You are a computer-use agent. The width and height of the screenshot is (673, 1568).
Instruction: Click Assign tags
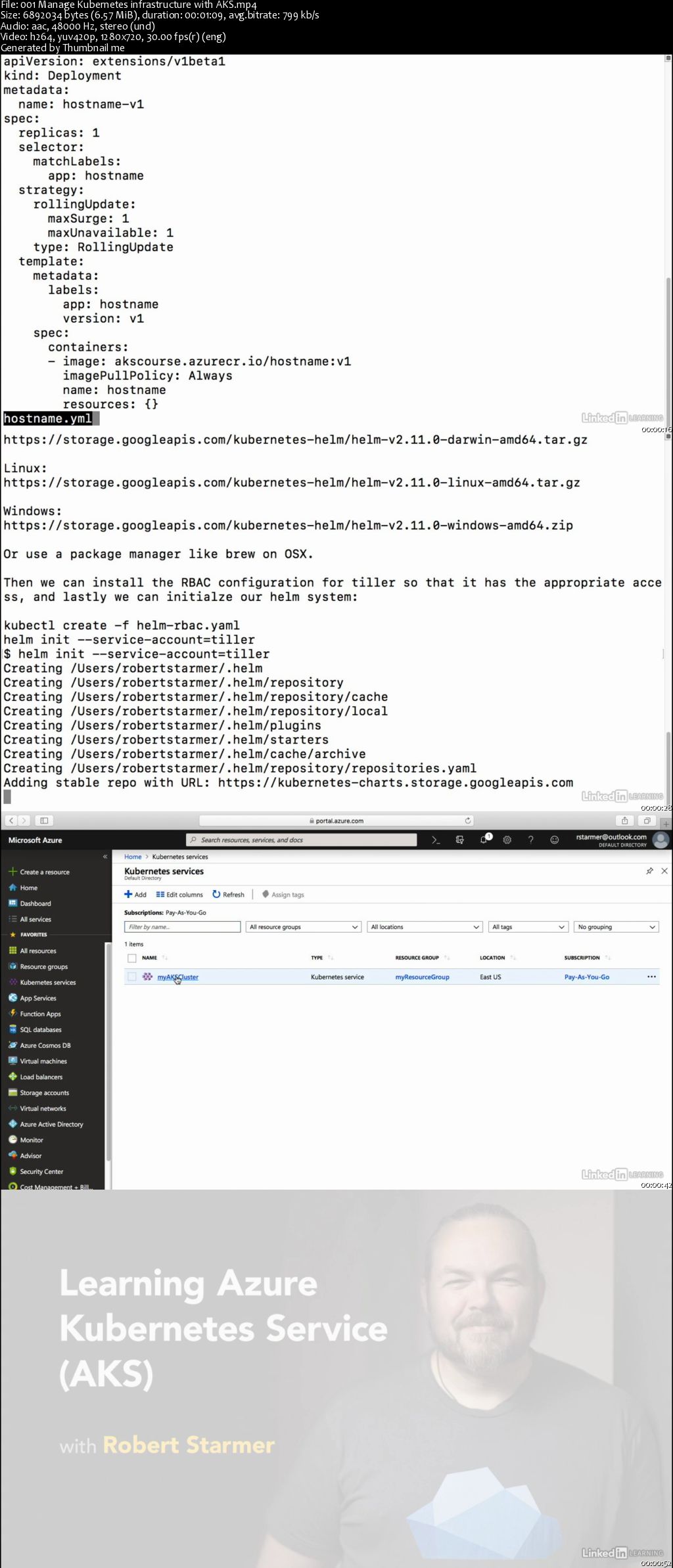coord(283,895)
